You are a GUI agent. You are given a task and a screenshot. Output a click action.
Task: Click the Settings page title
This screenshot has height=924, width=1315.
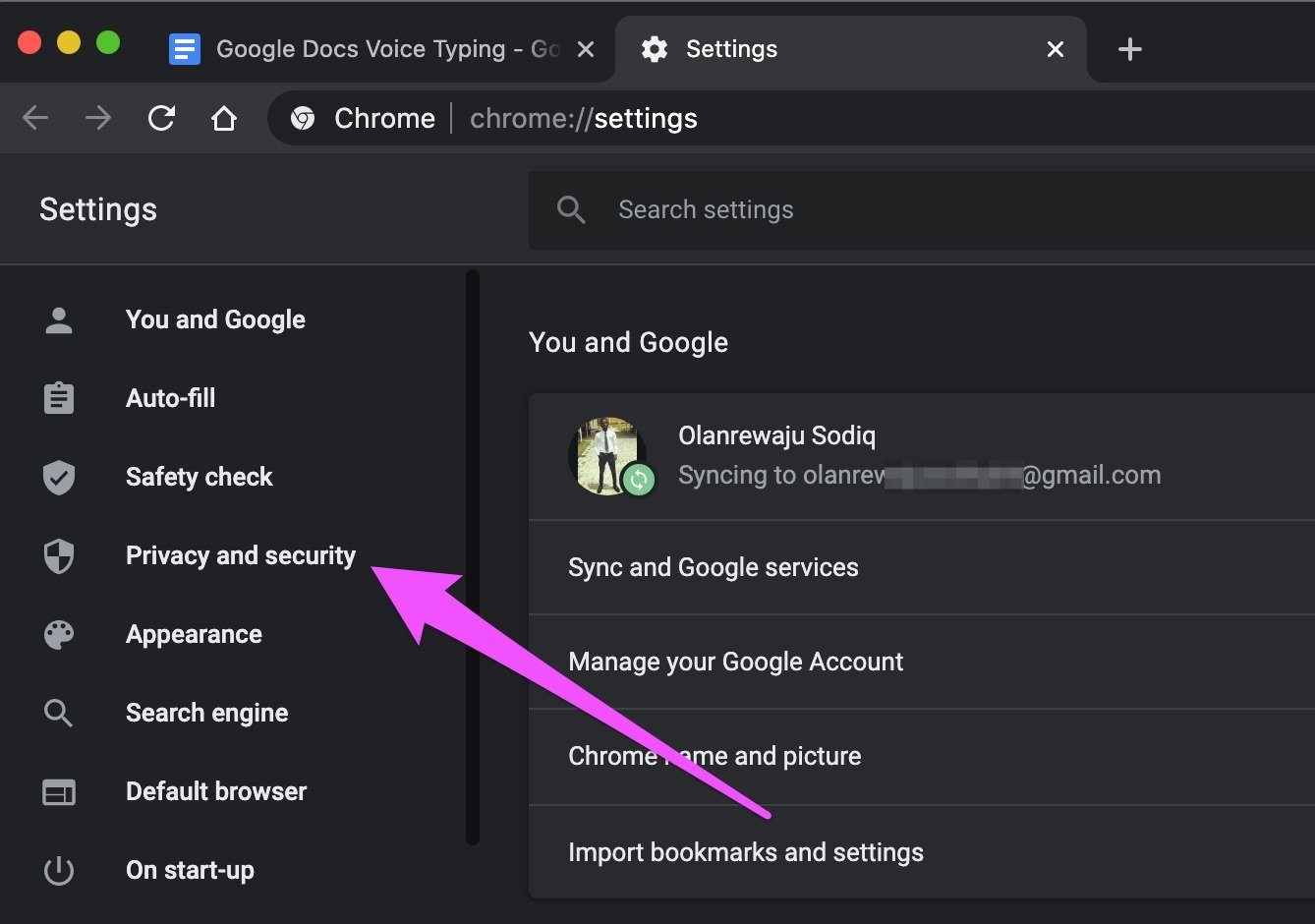[98, 209]
